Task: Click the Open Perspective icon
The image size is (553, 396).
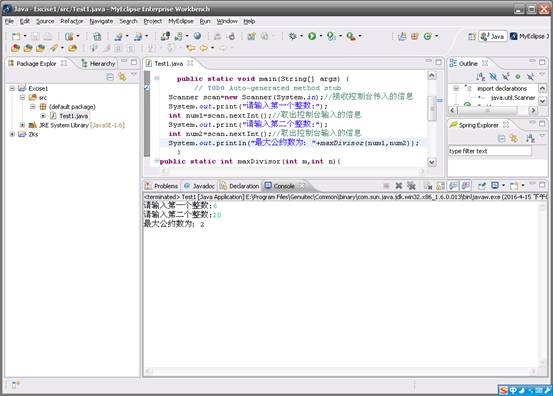Action: click(472, 36)
